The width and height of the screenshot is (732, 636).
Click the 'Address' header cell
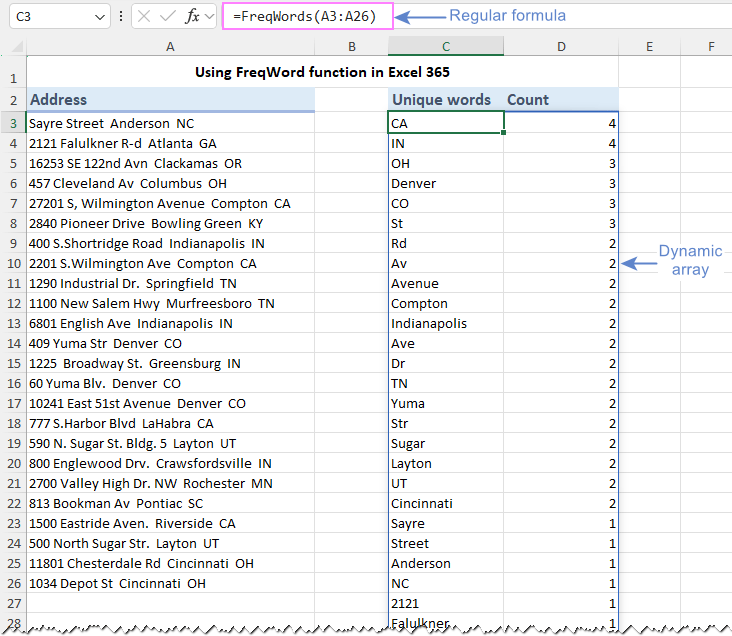pyautogui.click(x=170, y=99)
